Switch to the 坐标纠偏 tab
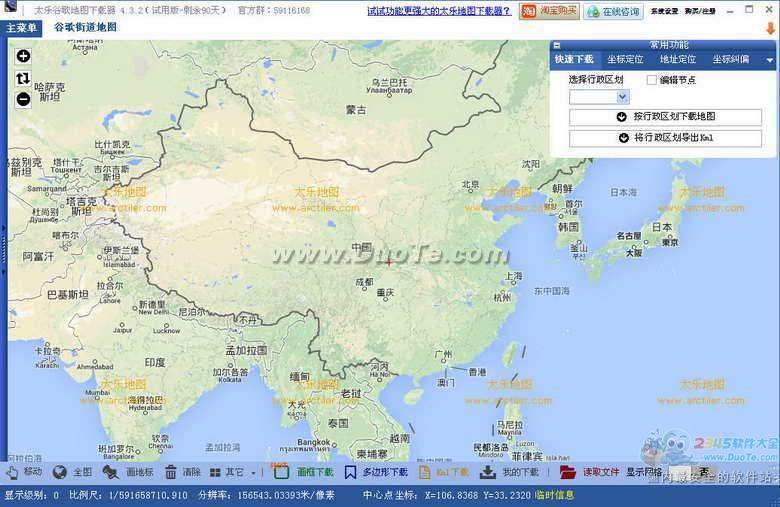Screen dimensions: 780x507 [x=730, y=59]
